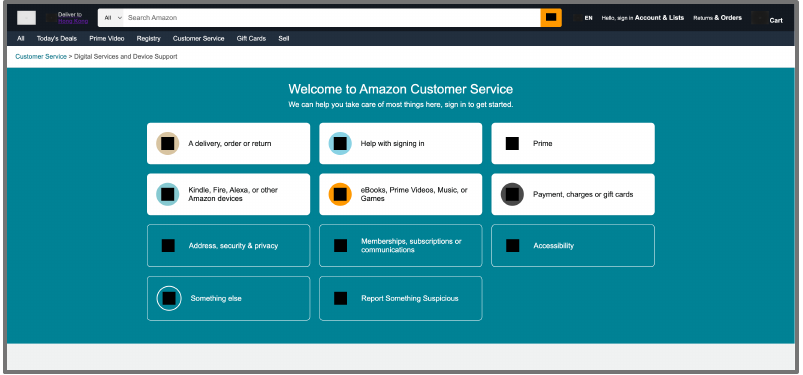Click the Payment, charges or gift cards icon
This screenshot has height=375, width=803.
click(x=512, y=194)
